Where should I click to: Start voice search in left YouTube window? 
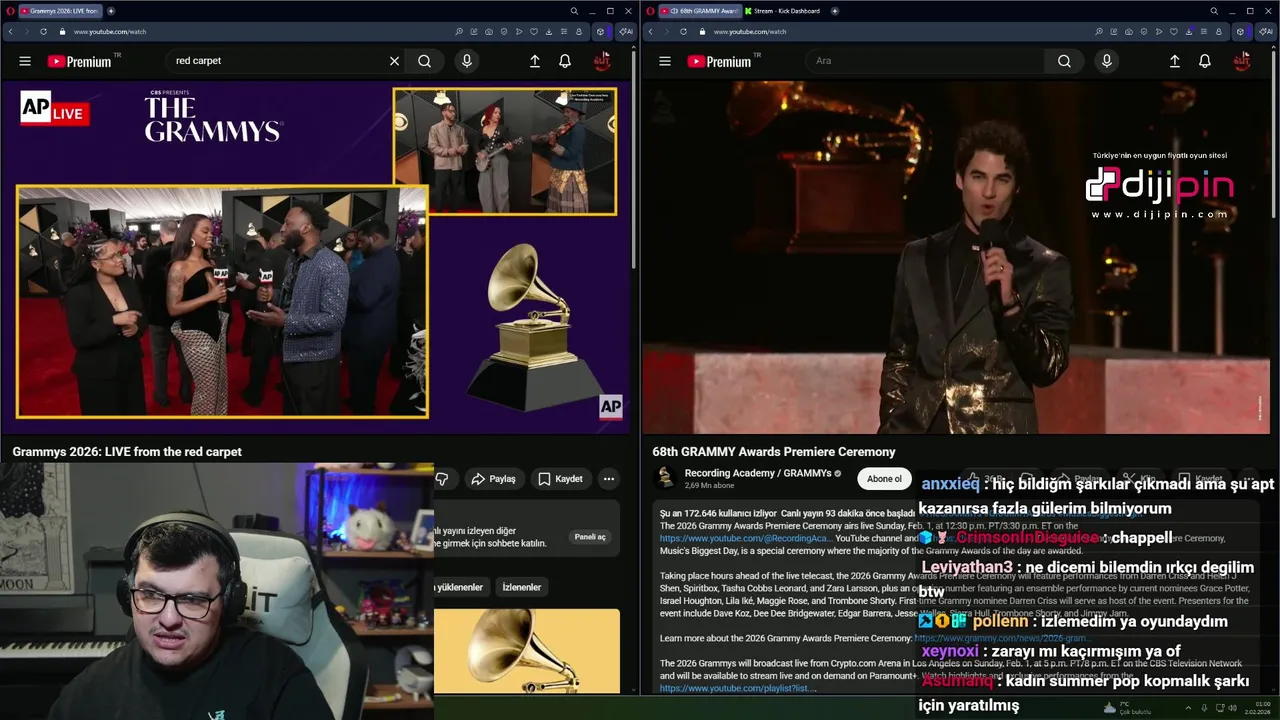466,61
